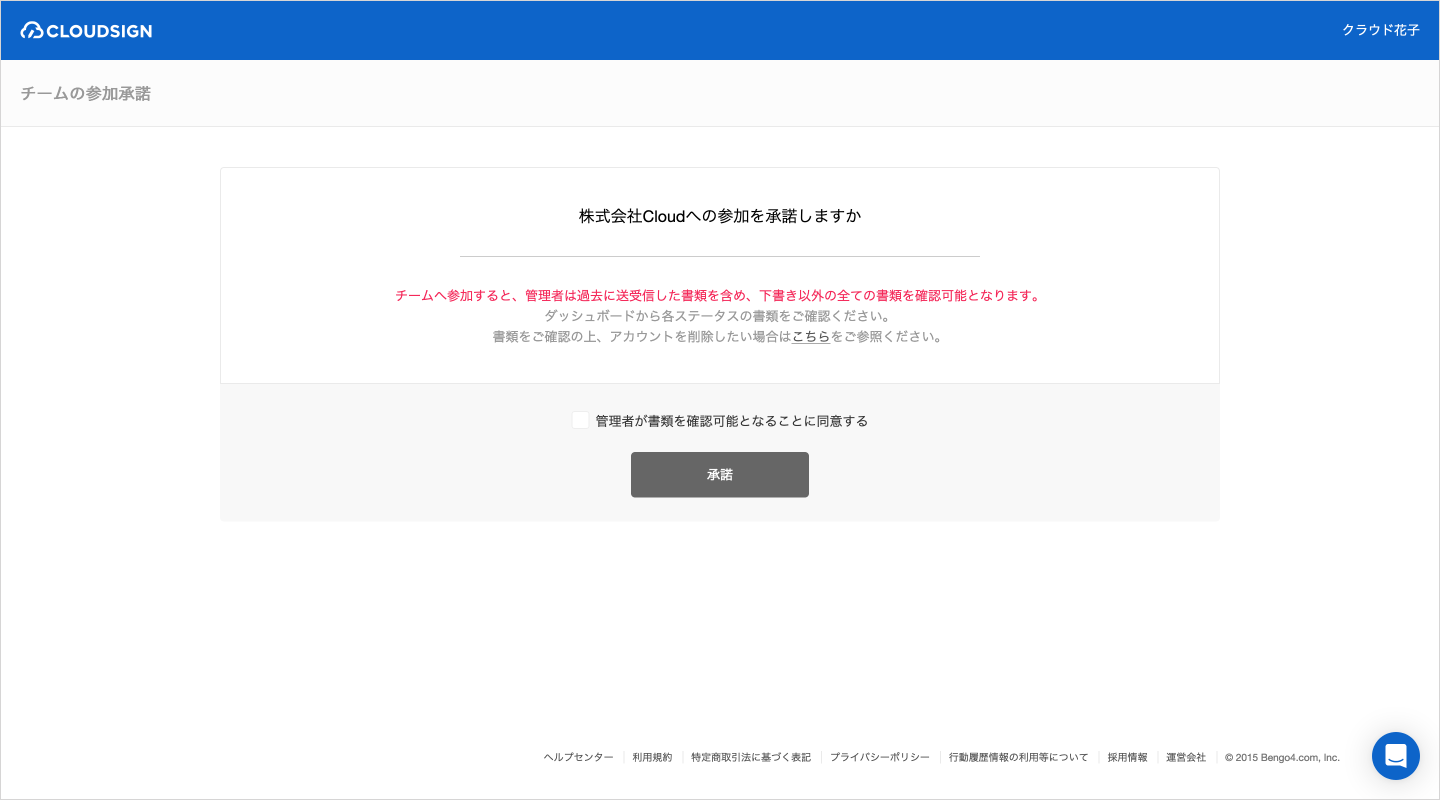Open the 運営会社 footer link

pyautogui.click(x=1185, y=758)
